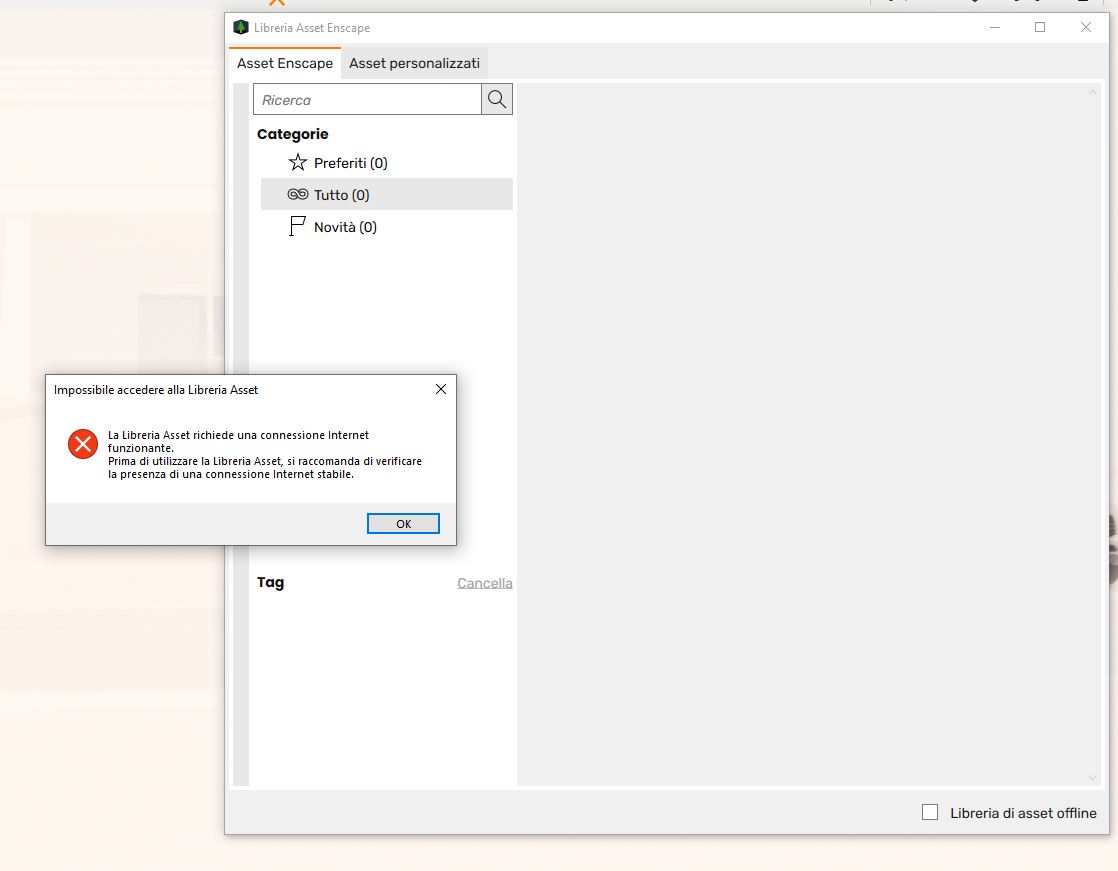The image size is (1118, 871).
Task: Minimize the Libreria Asset Enscape window
Action: pos(995,27)
